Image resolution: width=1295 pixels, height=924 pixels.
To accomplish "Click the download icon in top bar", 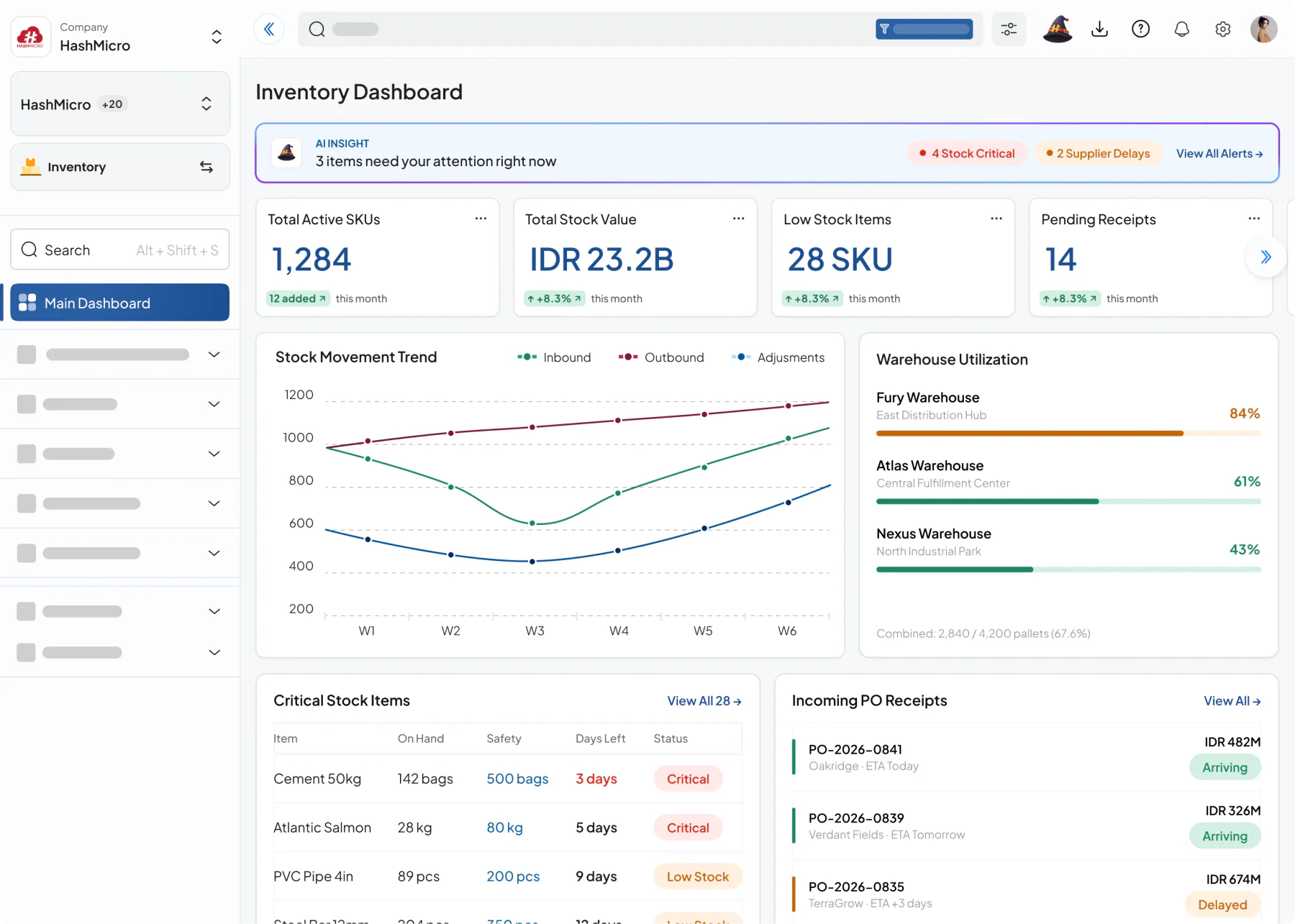I will coord(1099,29).
